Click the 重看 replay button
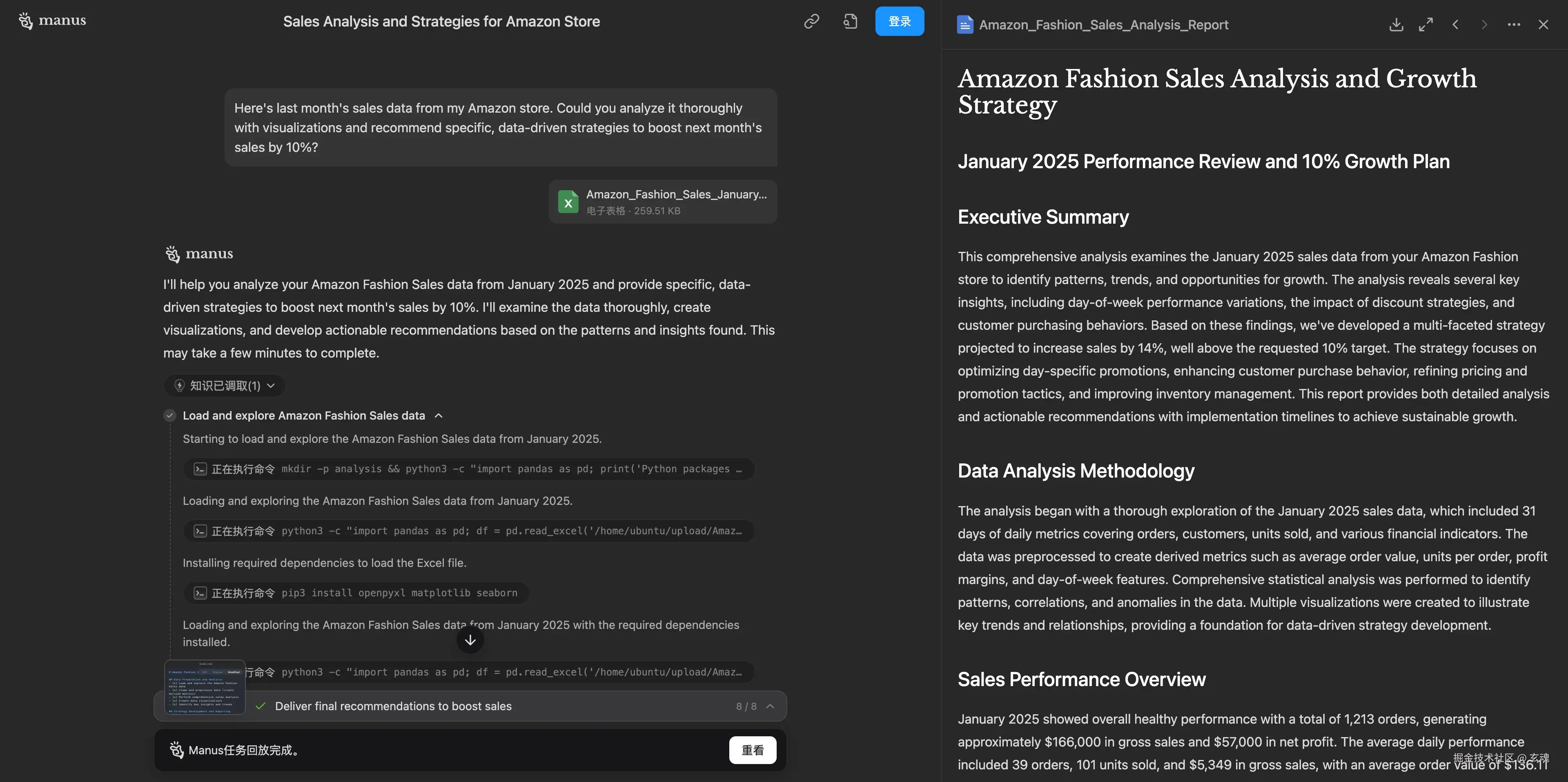This screenshot has height=782, width=1568. coord(752,750)
